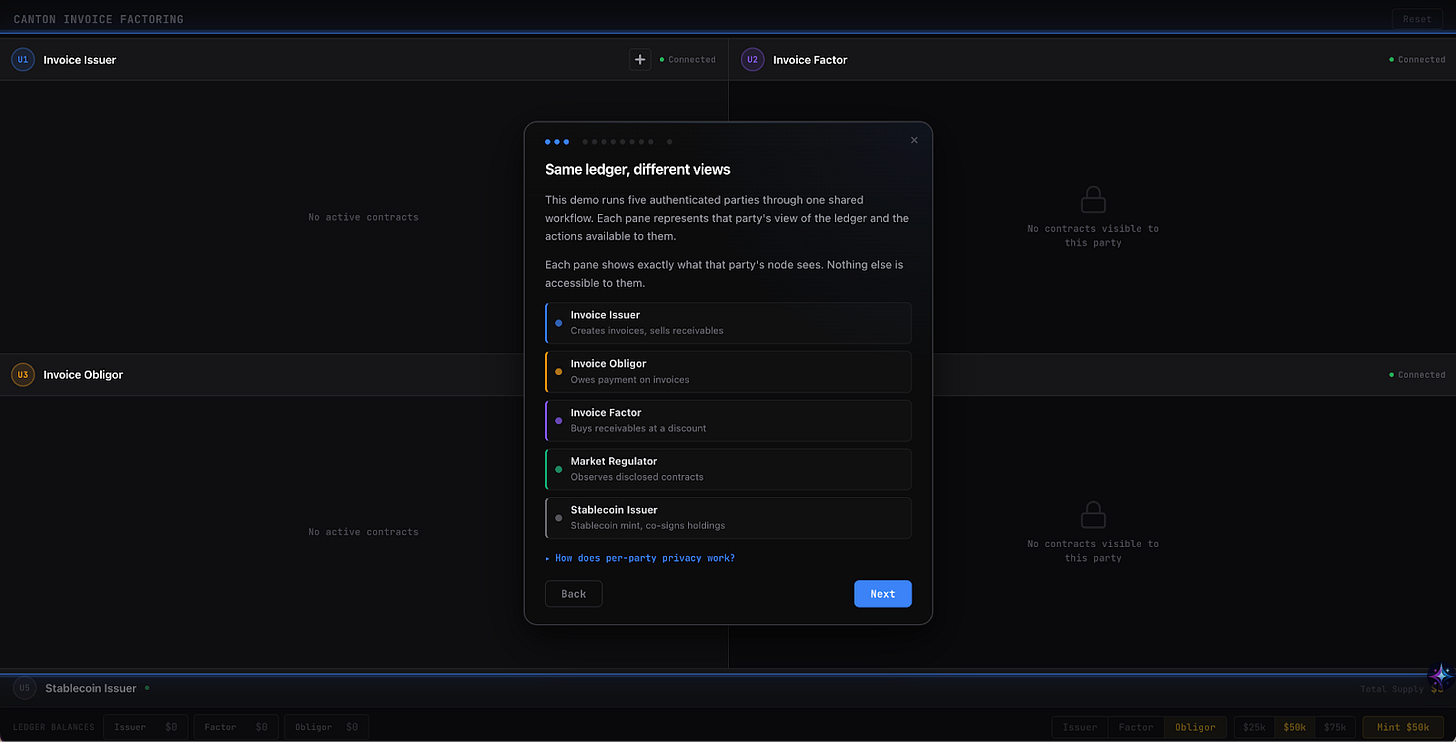Viewport: 1456px width, 742px height.
Task: Click the U2 badge beside Invoice Factor
Action: pos(753,60)
